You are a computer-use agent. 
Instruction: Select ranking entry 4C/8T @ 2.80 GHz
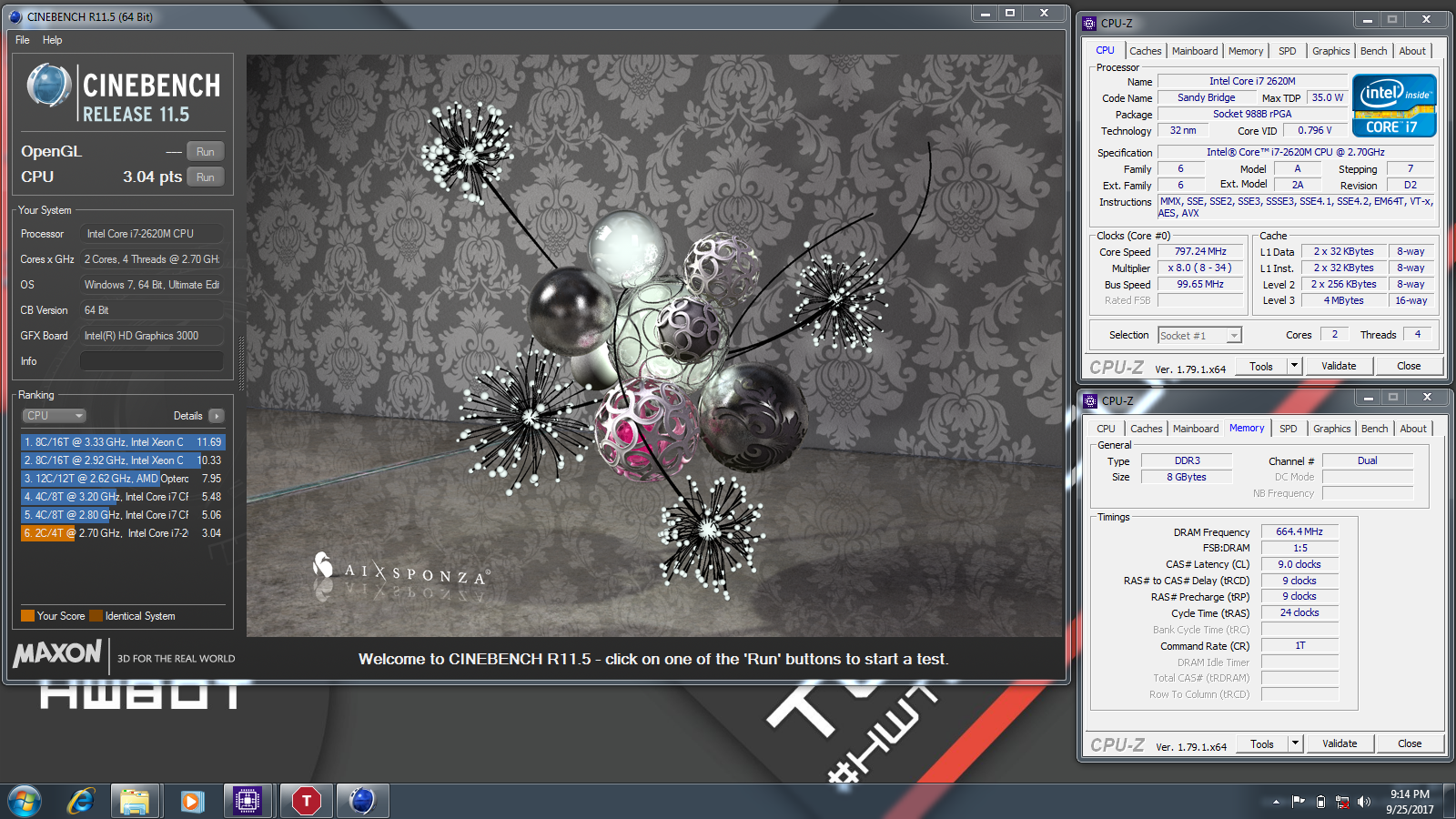click(x=122, y=515)
